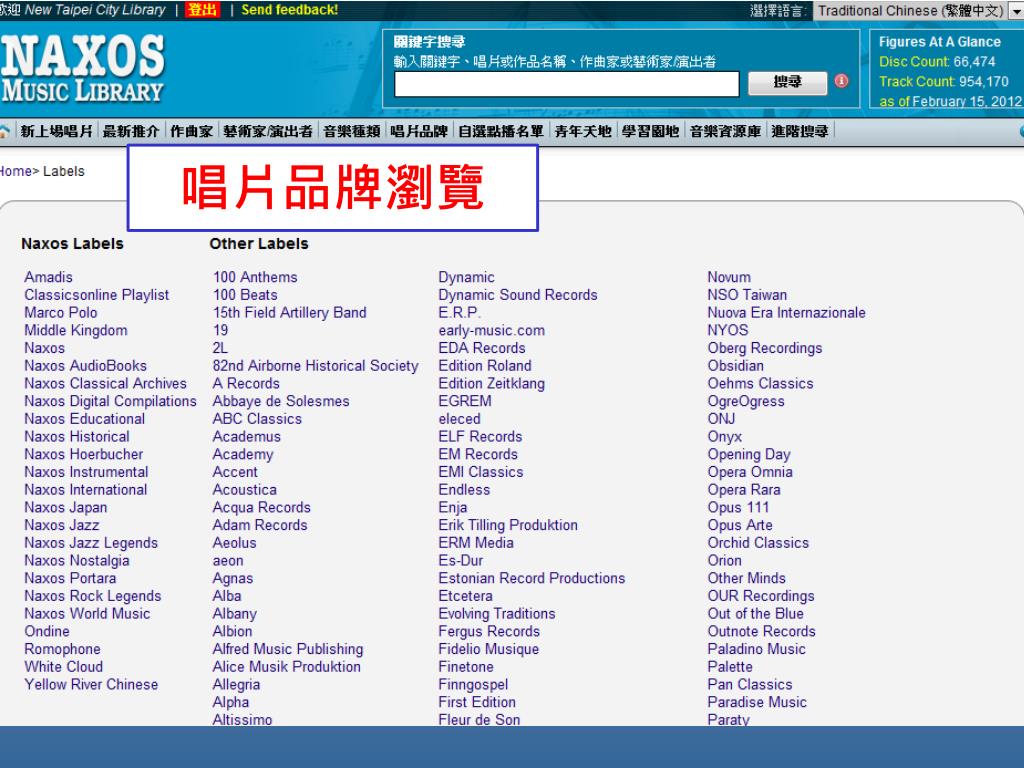The width and height of the screenshot is (1024, 768).
Task: Open the Paradise Music label
Action: coord(757,702)
